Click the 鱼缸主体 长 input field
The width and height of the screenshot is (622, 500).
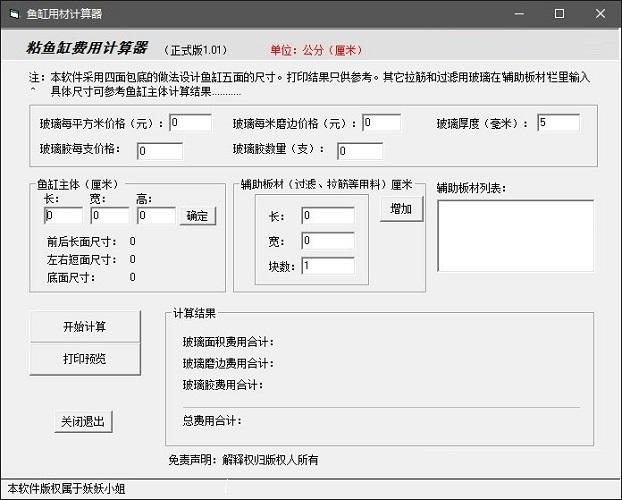tap(64, 215)
